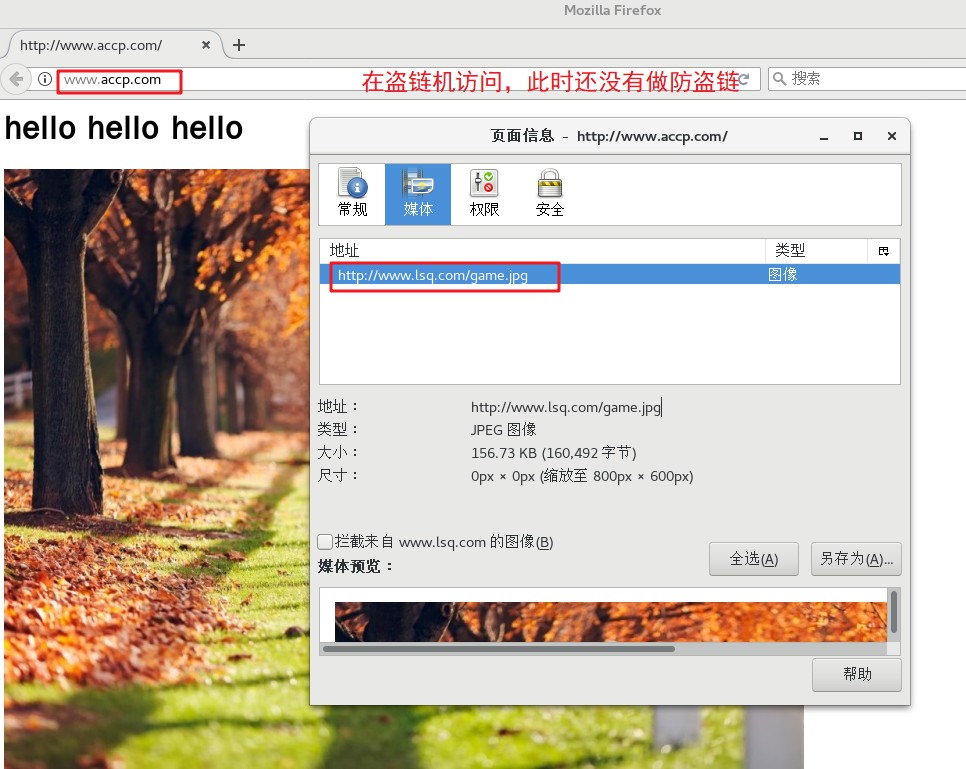966x769 pixels.
Task: Click the 'hello hello hello' page heading
Action: click(124, 128)
